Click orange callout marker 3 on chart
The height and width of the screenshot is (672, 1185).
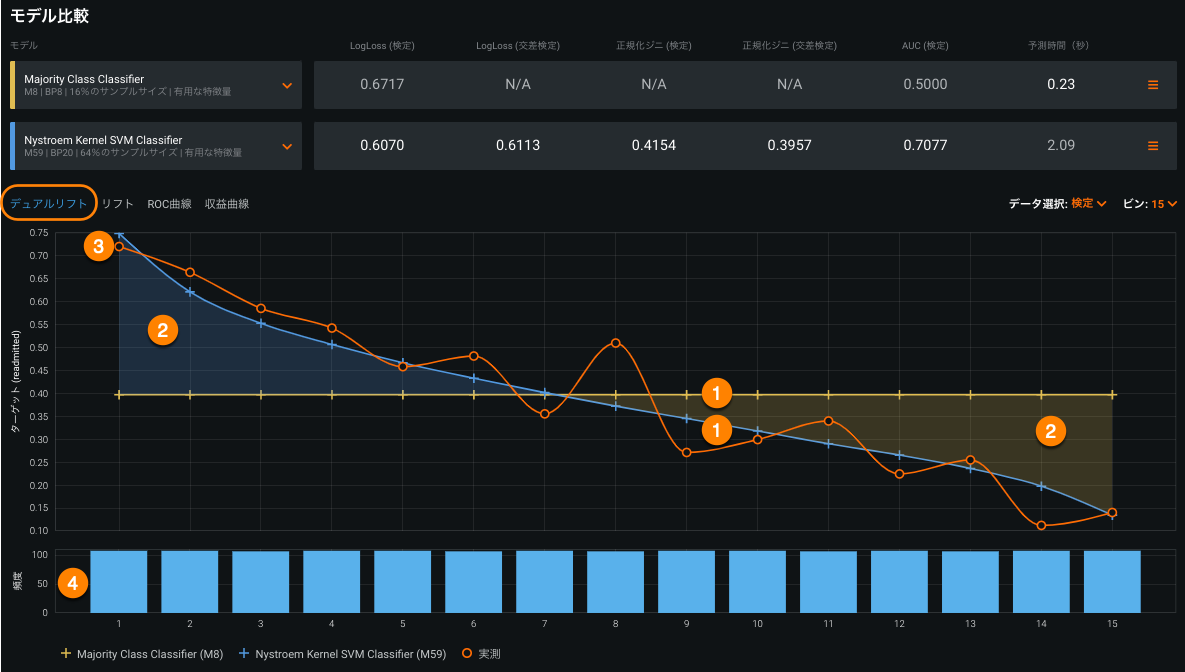(97, 247)
